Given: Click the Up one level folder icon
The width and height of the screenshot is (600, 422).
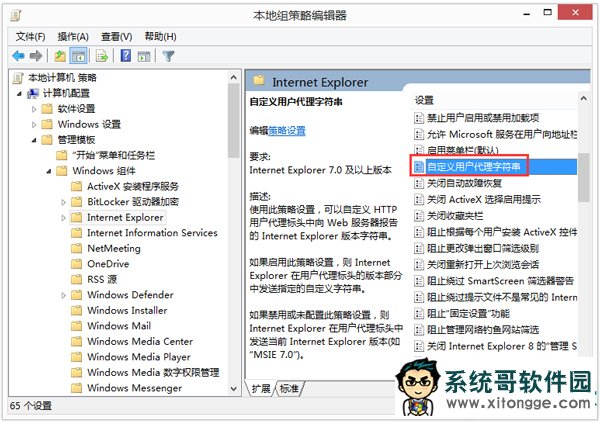Looking at the screenshot, I should click(61, 56).
